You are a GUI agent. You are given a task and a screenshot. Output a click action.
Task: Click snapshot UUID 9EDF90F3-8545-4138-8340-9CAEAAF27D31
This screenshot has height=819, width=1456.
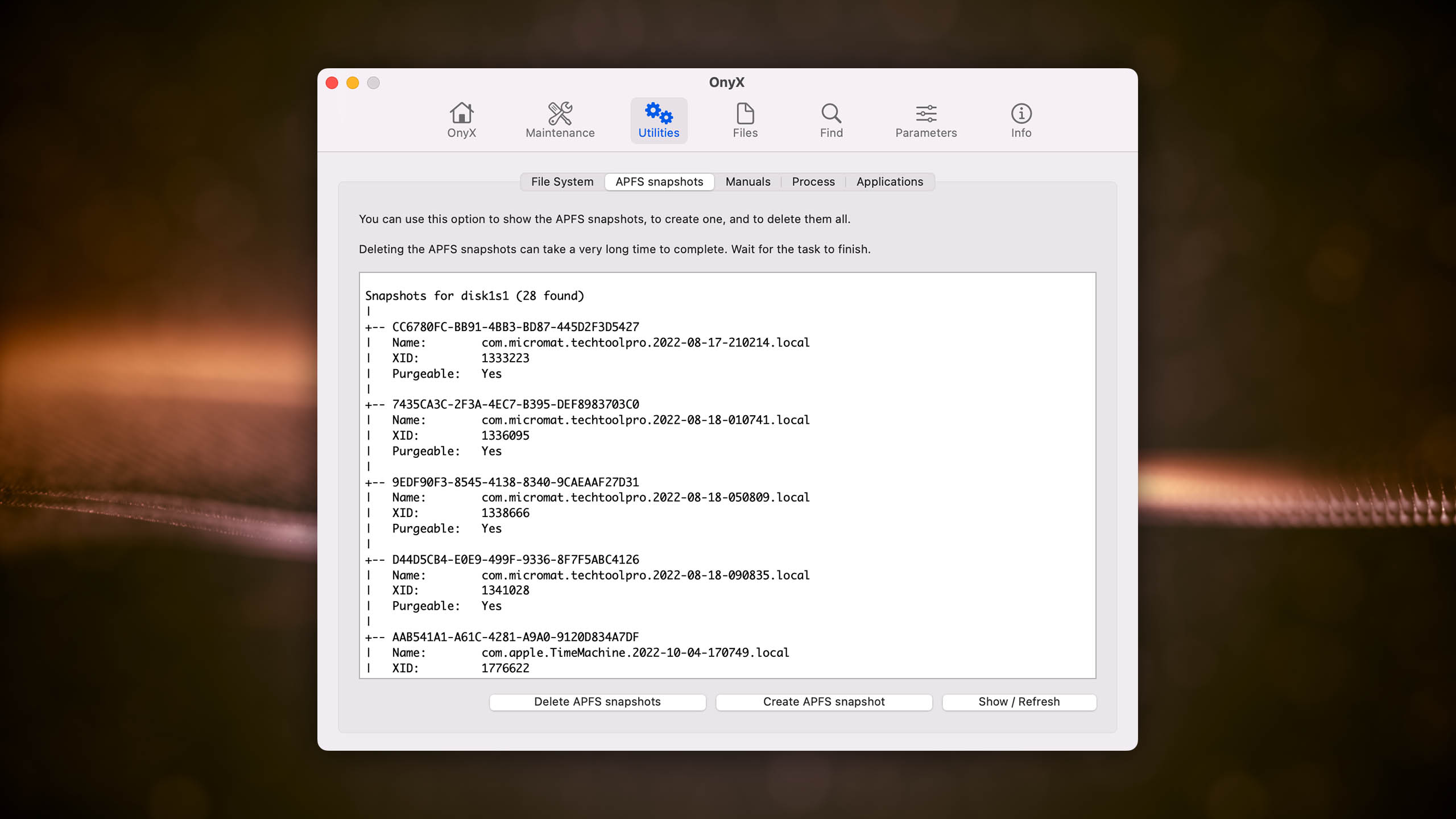pos(515,482)
